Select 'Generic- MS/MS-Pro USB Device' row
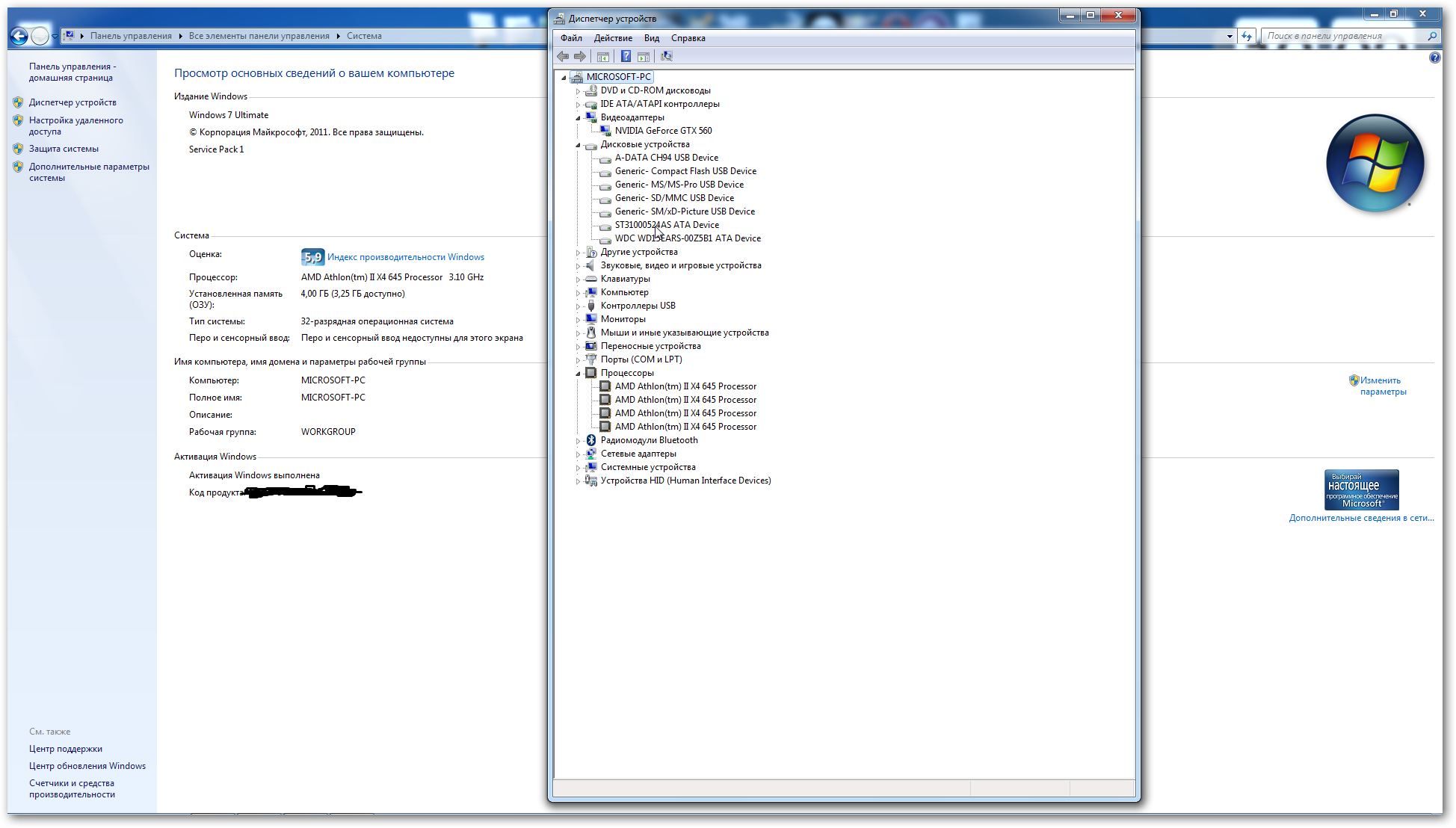This screenshot has width=1456, height=828. pos(679,185)
